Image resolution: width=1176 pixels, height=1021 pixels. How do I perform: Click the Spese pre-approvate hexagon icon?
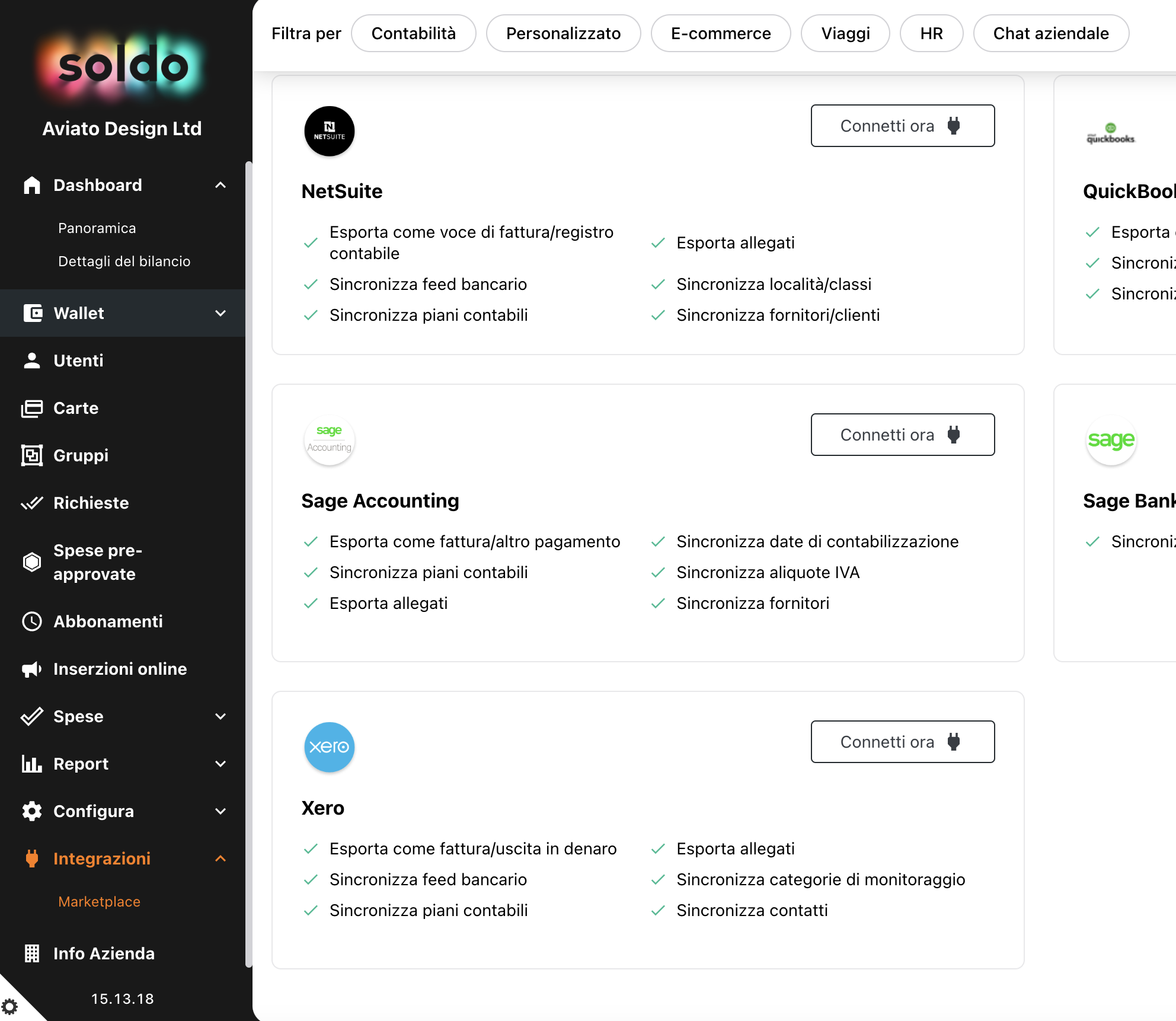point(32,562)
